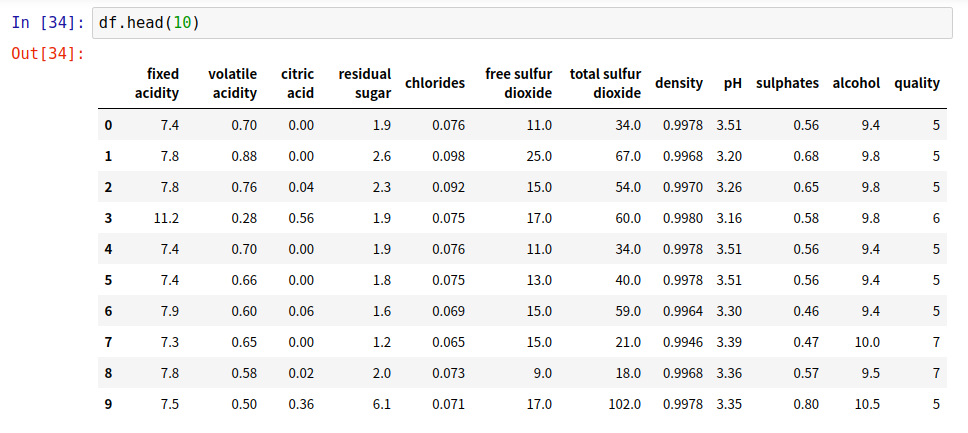Select the 'density' column header
968x433 pixels.
coord(679,83)
